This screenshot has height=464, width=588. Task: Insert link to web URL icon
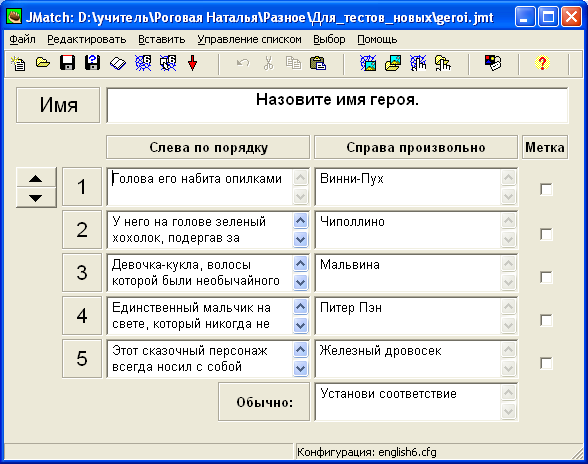coord(418,63)
